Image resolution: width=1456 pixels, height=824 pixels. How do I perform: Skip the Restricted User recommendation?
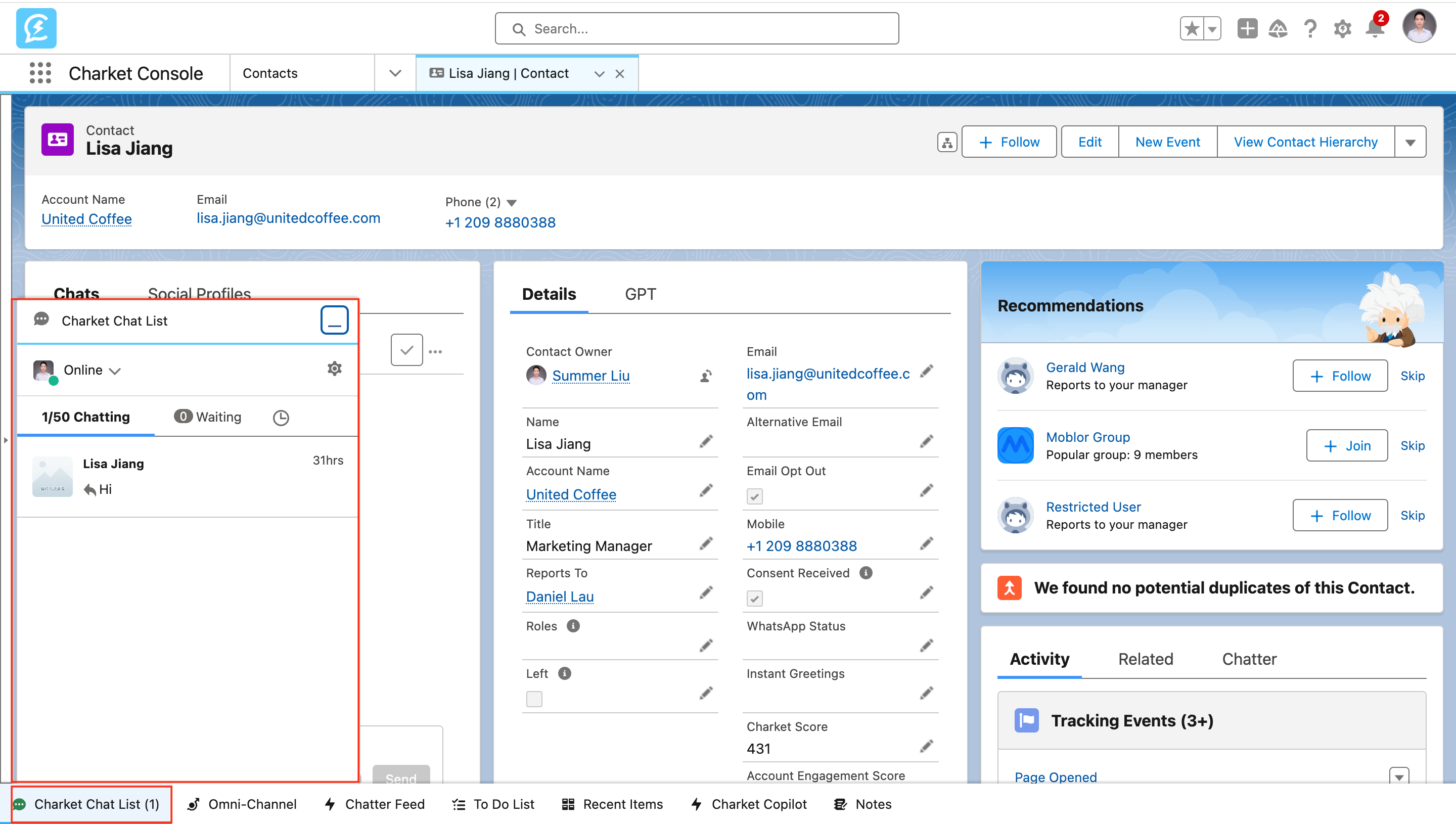(x=1413, y=516)
